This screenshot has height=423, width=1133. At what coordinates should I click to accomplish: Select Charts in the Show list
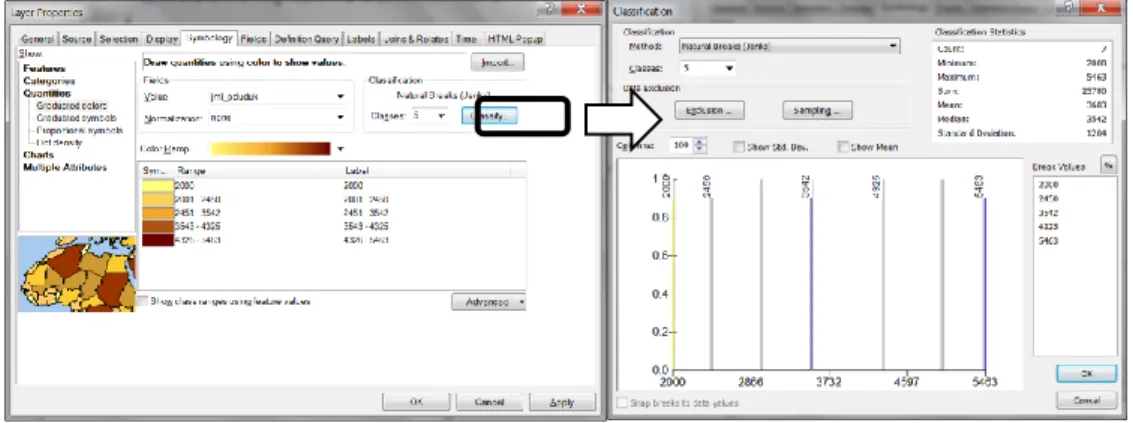[38, 155]
